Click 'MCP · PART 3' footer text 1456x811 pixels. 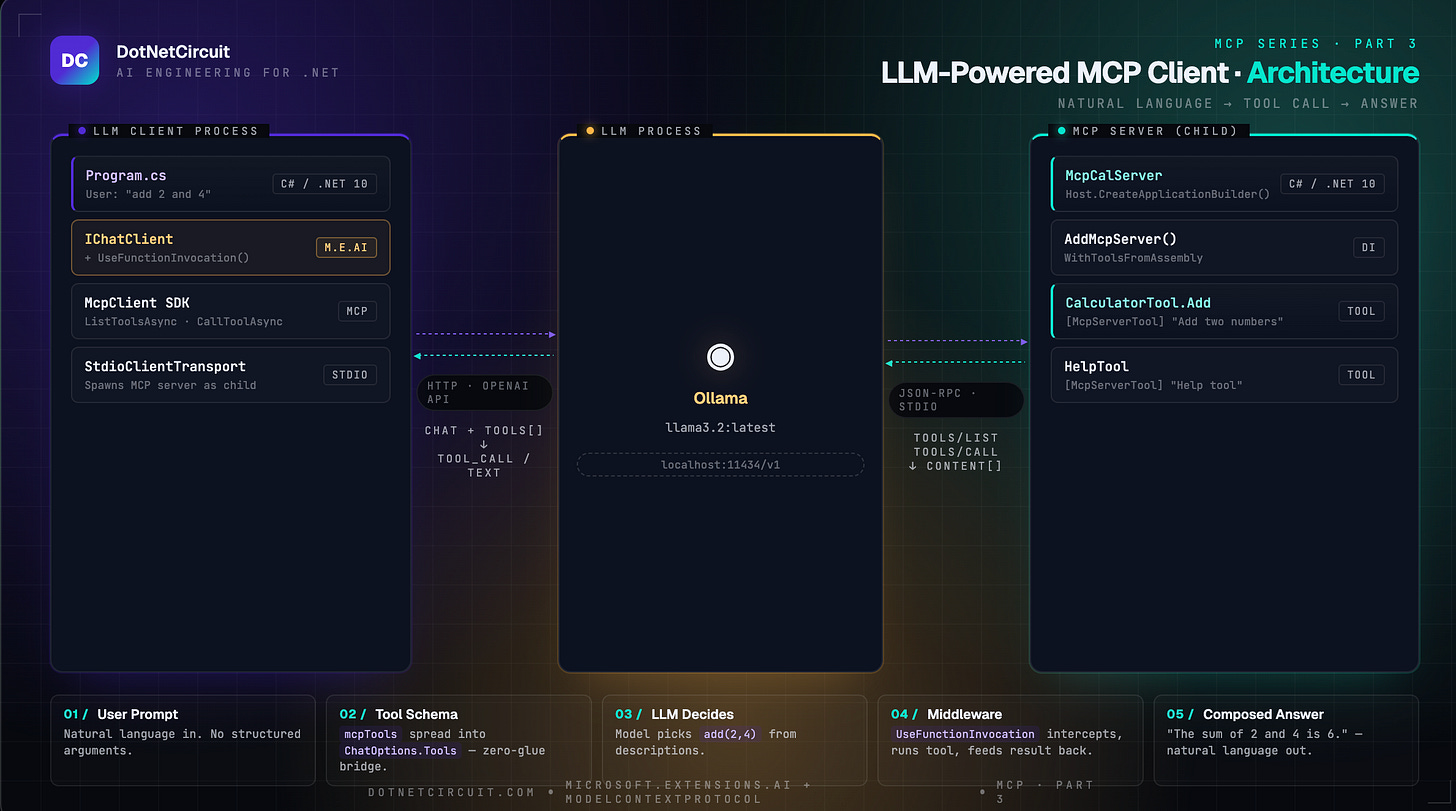click(x=1046, y=792)
